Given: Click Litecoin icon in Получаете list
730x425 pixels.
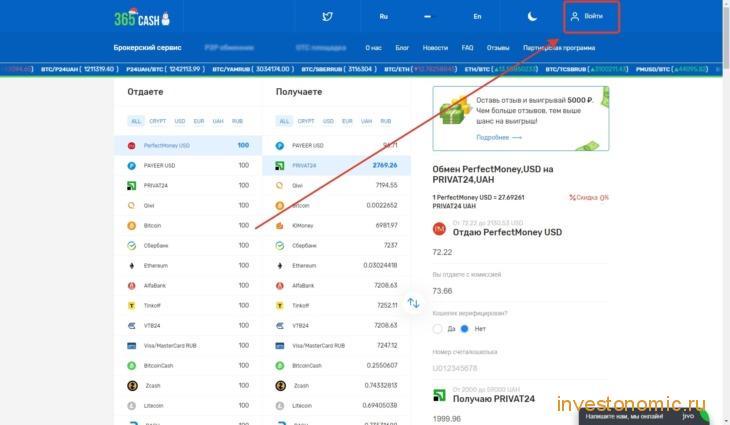Looking at the screenshot, I should pos(280,406).
